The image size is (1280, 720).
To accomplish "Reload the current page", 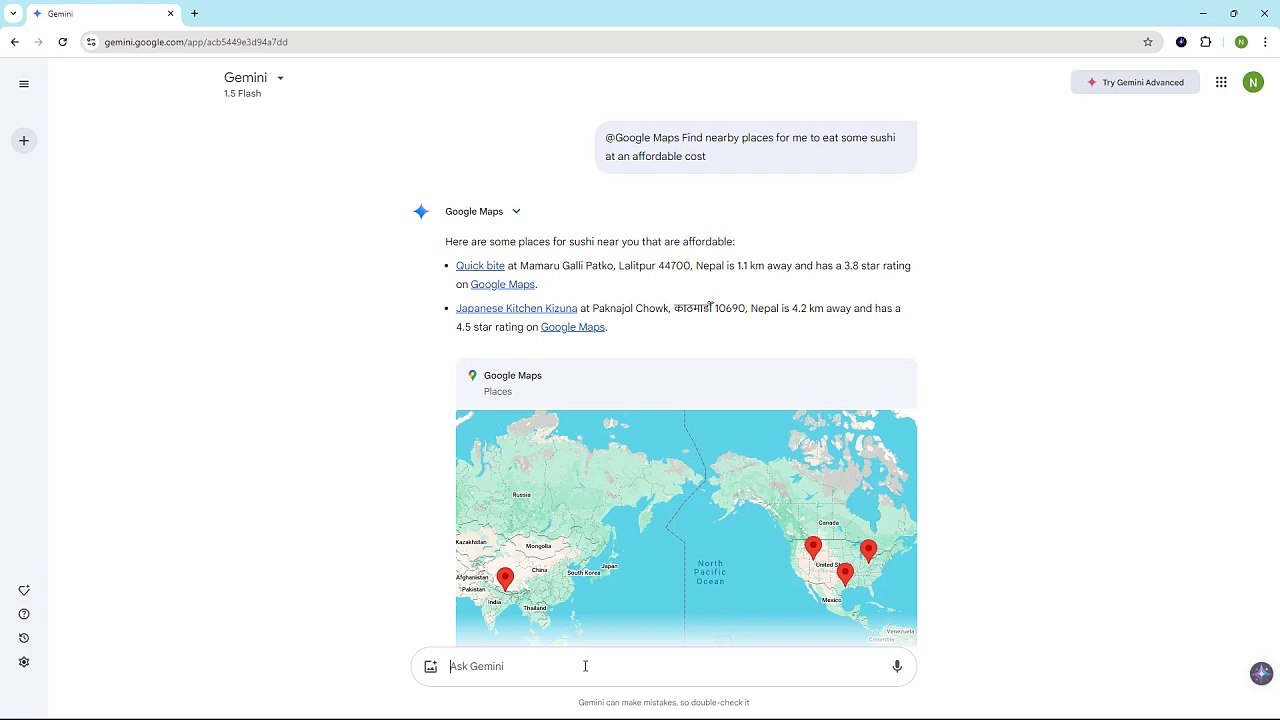I will pos(62,42).
